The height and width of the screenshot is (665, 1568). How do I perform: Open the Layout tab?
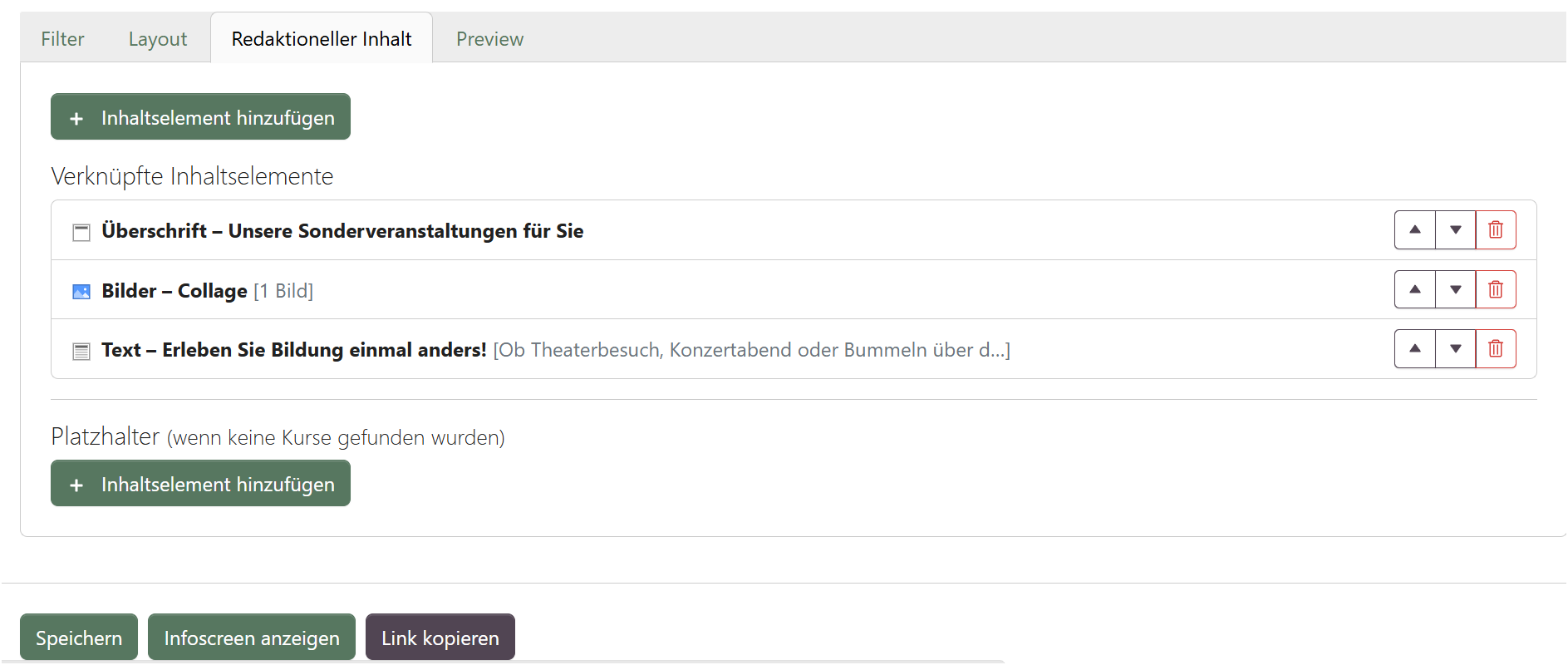click(x=158, y=39)
